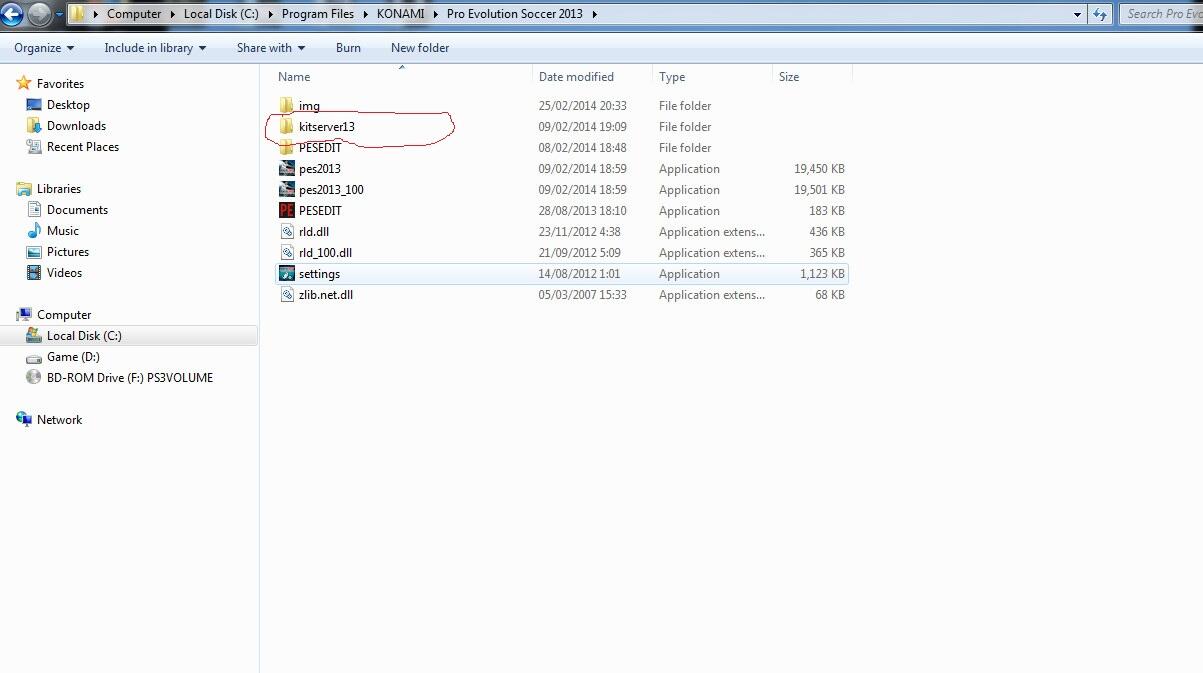Open Recent Places in the sidebar
The image size is (1203, 673).
[x=83, y=147]
